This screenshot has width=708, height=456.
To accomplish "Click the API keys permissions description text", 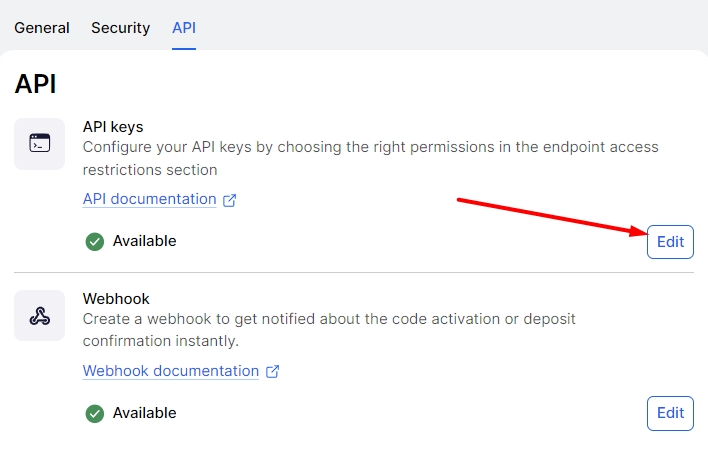I will (370, 158).
